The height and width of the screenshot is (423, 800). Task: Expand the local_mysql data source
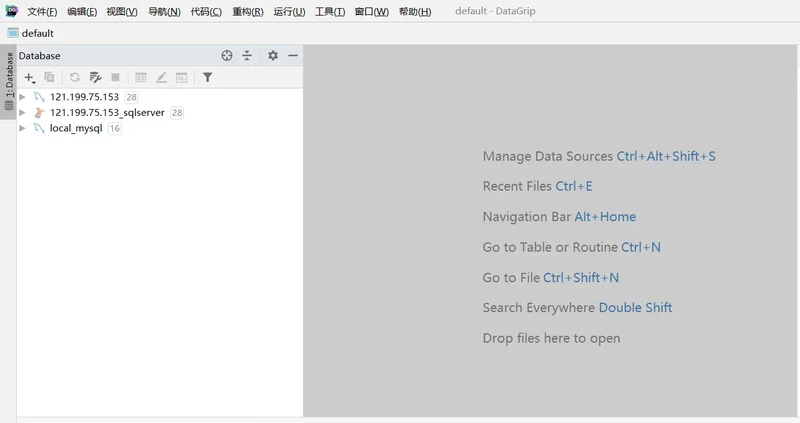[23, 128]
